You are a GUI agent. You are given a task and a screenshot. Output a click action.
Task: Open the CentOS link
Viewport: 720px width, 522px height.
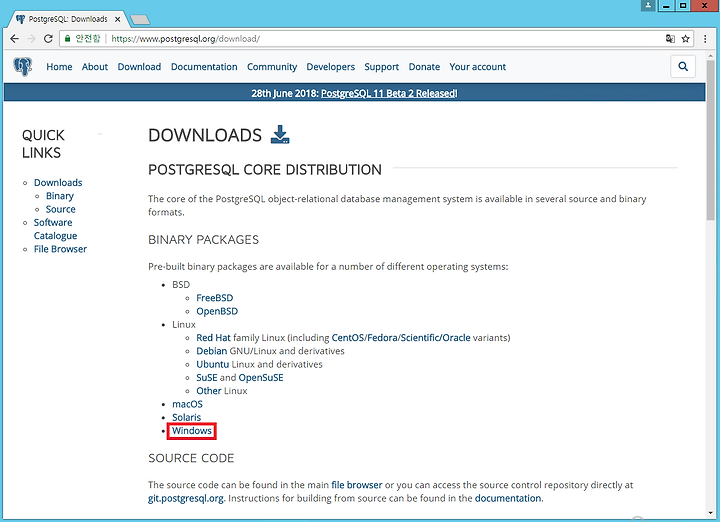point(348,338)
